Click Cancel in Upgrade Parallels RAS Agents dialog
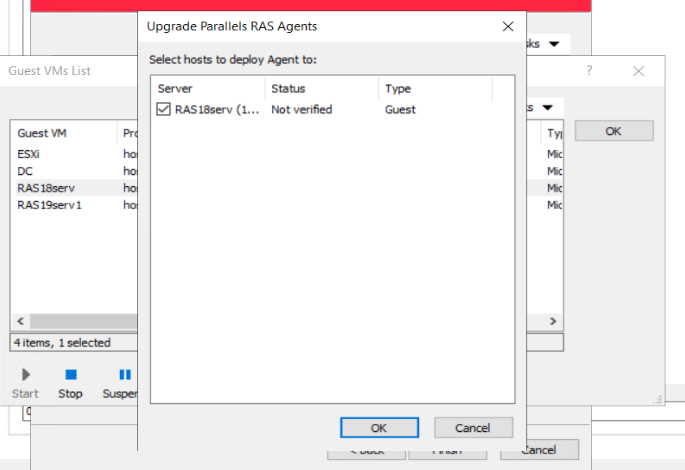 click(473, 427)
